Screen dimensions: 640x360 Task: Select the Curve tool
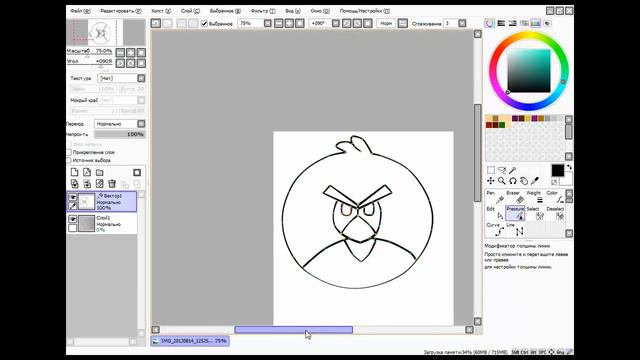[x=495, y=229]
